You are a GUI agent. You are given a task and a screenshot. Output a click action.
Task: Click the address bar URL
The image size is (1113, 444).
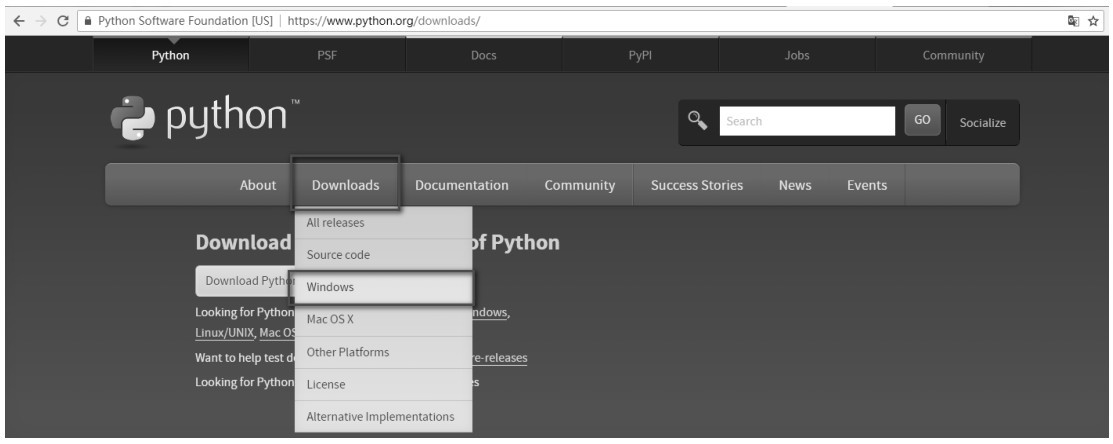coord(384,21)
